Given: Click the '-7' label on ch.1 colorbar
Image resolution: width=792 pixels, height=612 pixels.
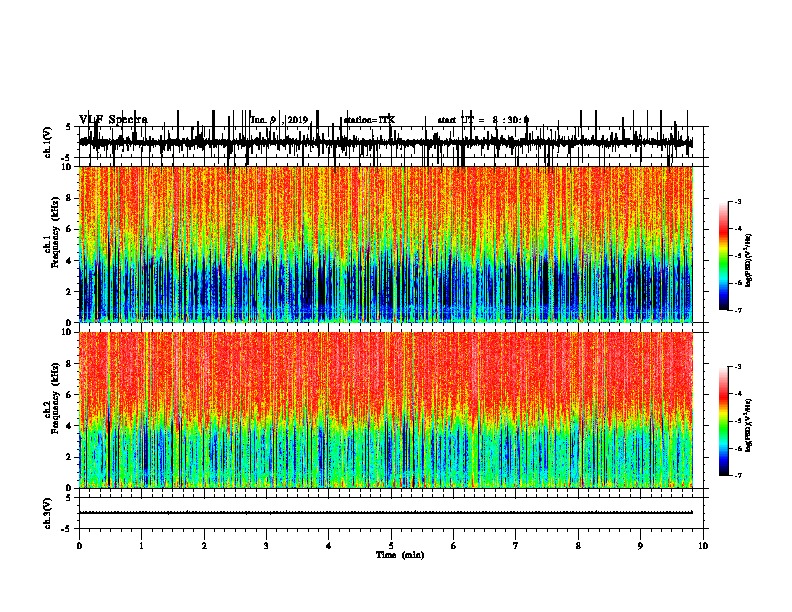Looking at the screenshot, I should click(x=737, y=310).
